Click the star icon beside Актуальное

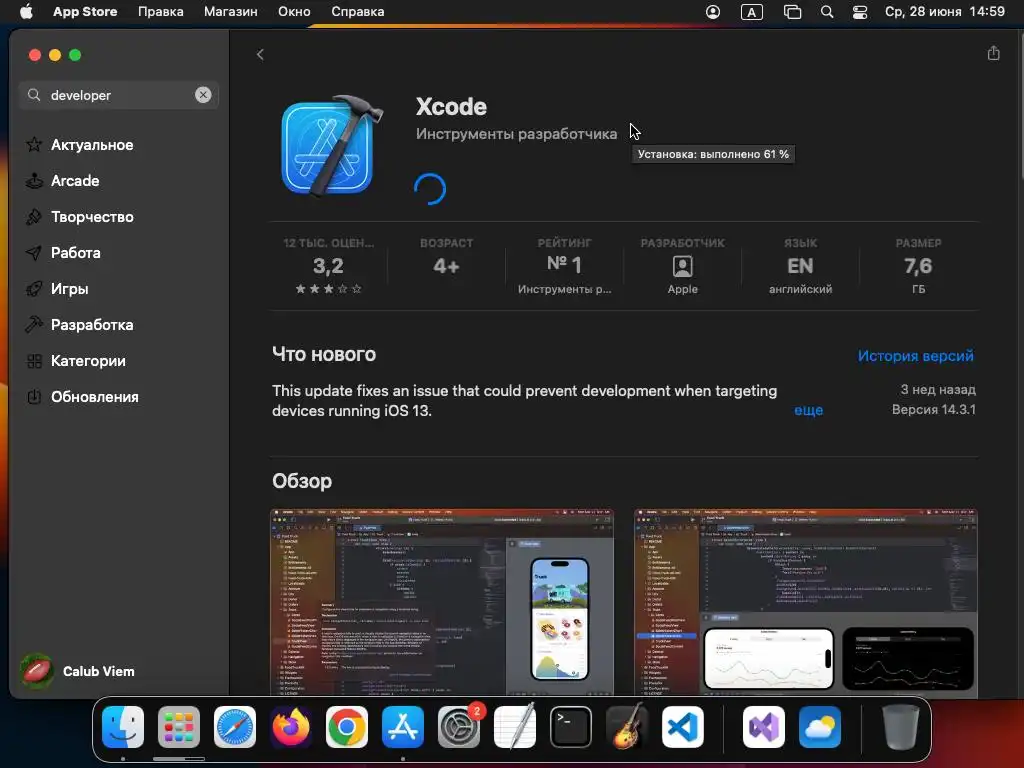[34, 144]
